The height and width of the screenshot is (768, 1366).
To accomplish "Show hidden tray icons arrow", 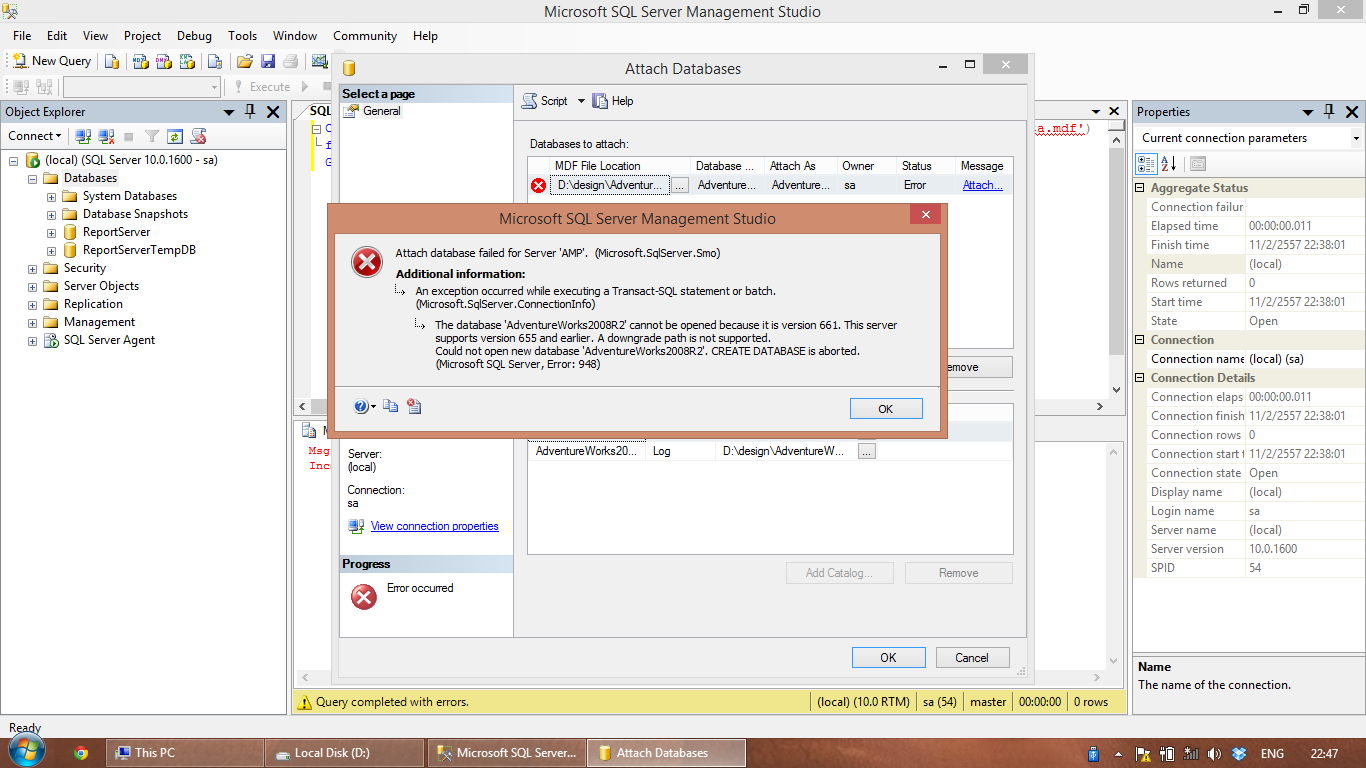I will coord(1116,753).
